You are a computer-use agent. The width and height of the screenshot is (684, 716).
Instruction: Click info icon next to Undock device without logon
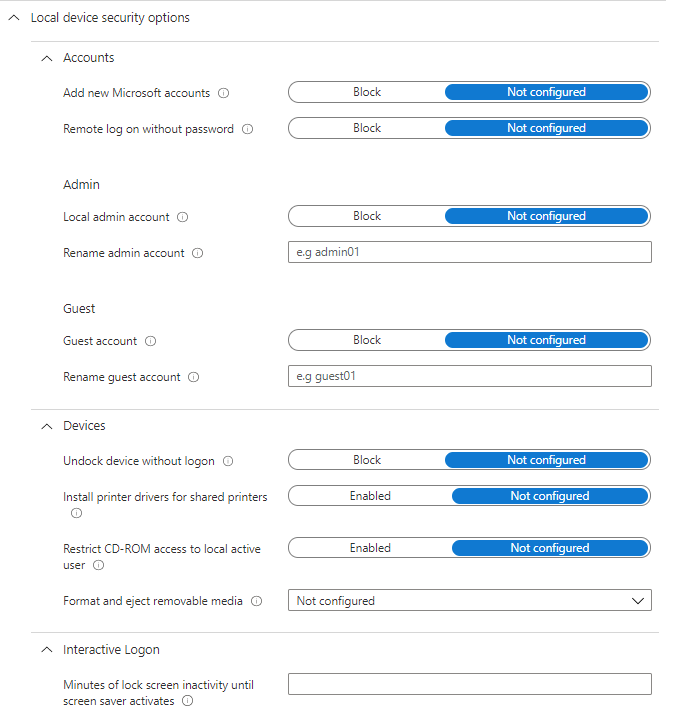(228, 461)
